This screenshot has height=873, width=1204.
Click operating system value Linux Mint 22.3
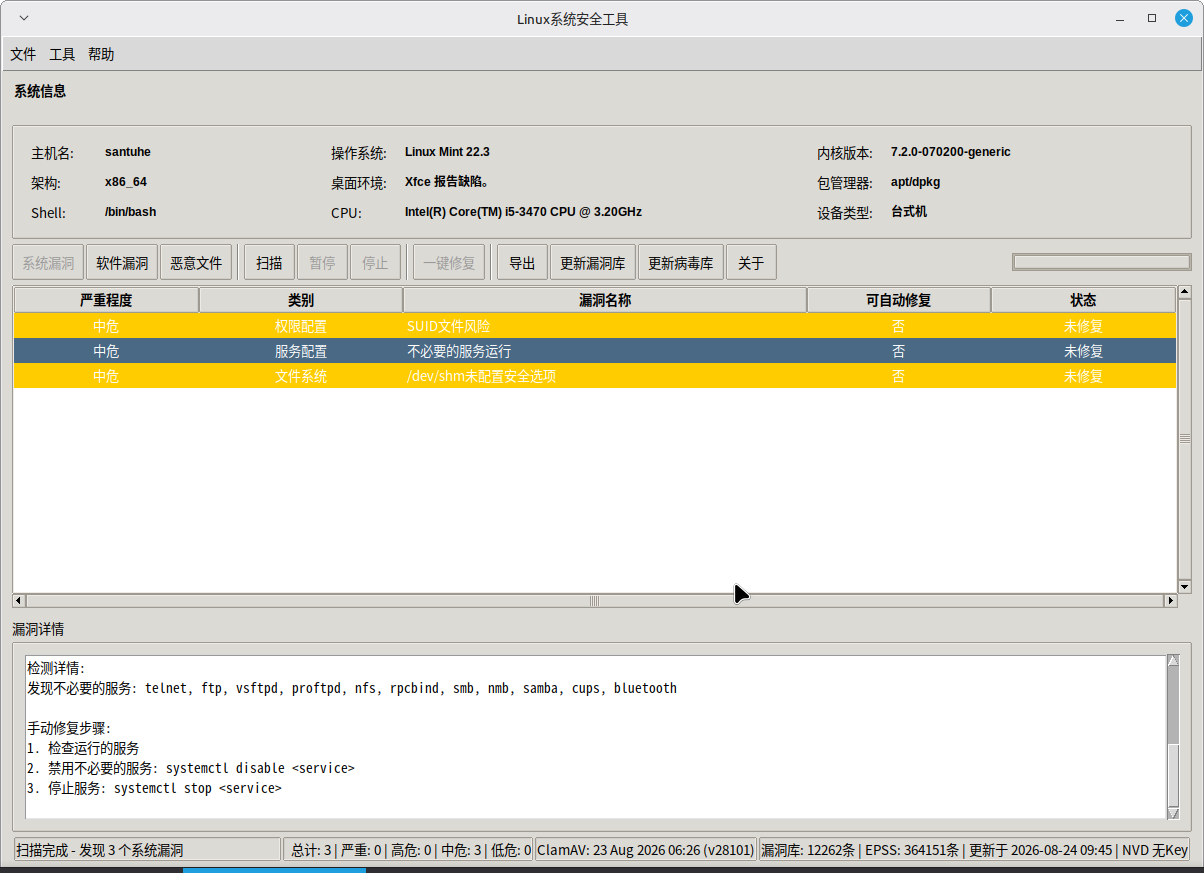point(447,152)
